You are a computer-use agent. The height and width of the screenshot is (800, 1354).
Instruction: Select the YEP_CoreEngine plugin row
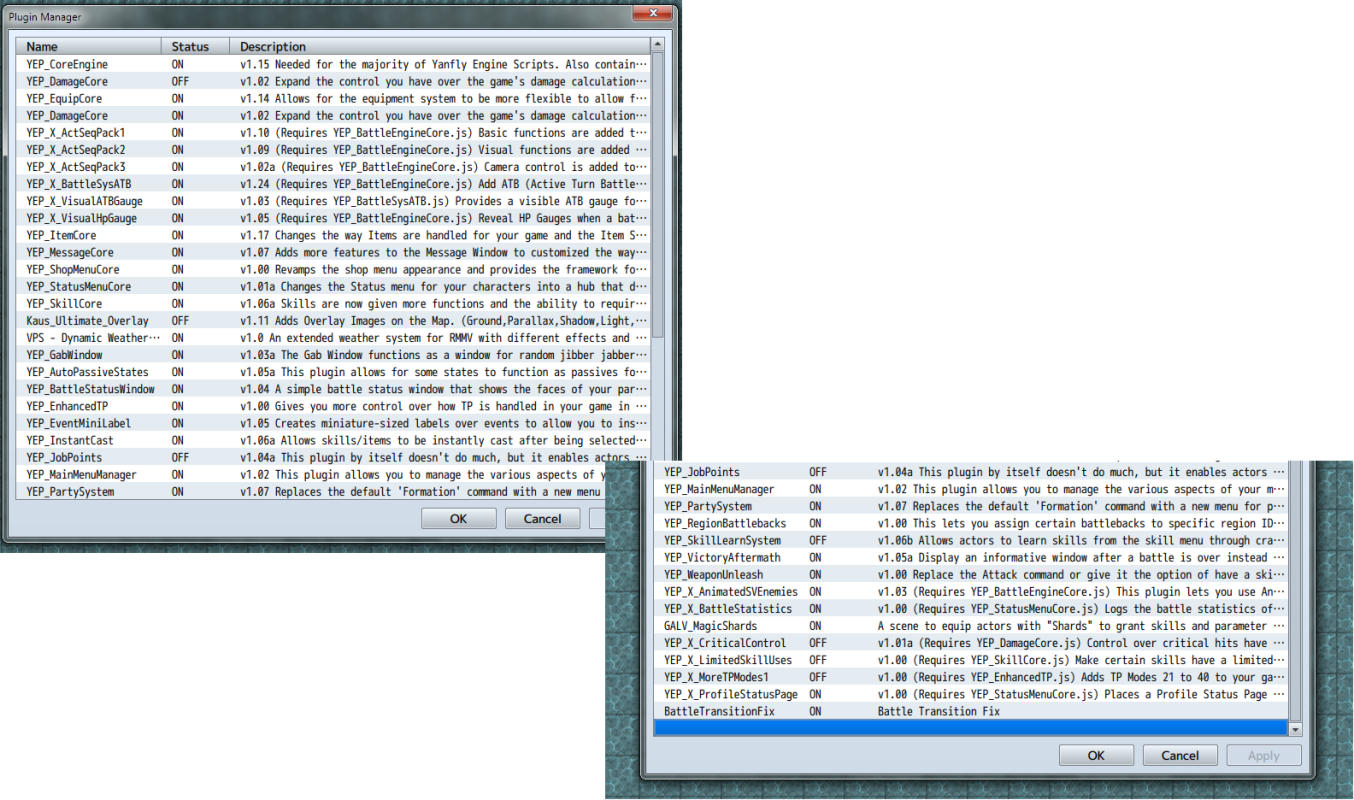click(333, 64)
